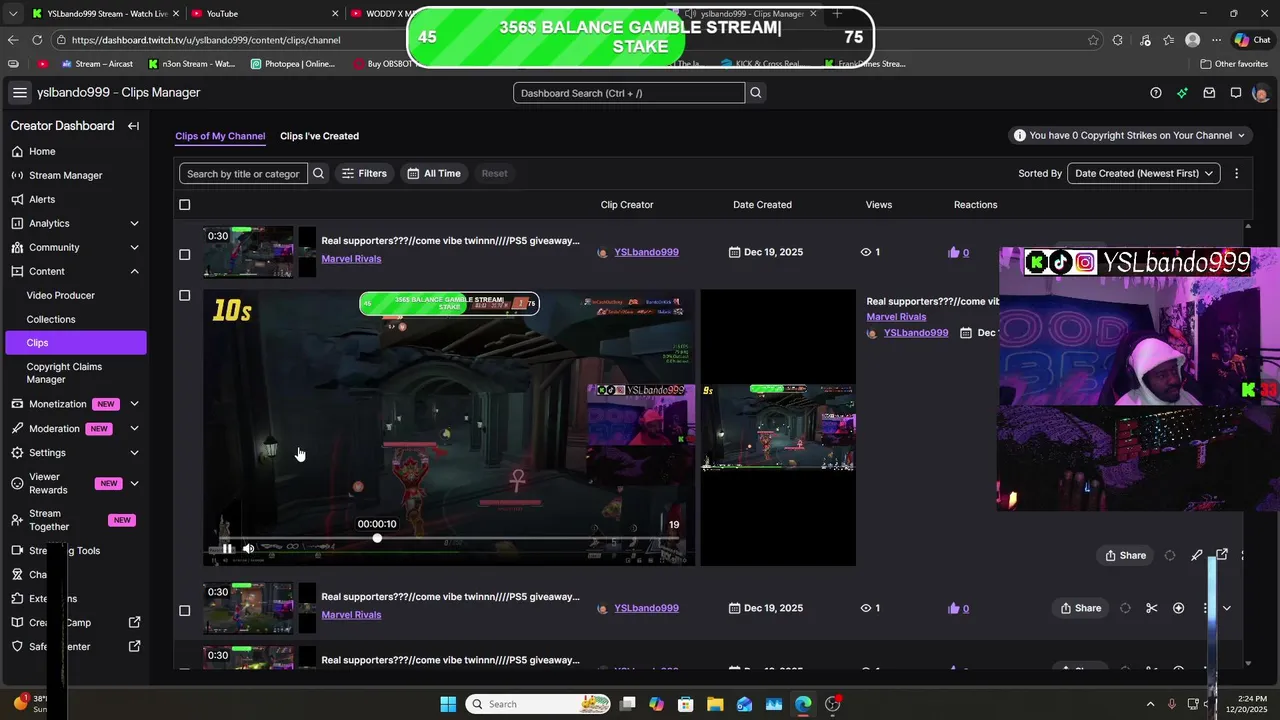
Task: Click the Share button on expanded clip
Action: [1125, 555]
